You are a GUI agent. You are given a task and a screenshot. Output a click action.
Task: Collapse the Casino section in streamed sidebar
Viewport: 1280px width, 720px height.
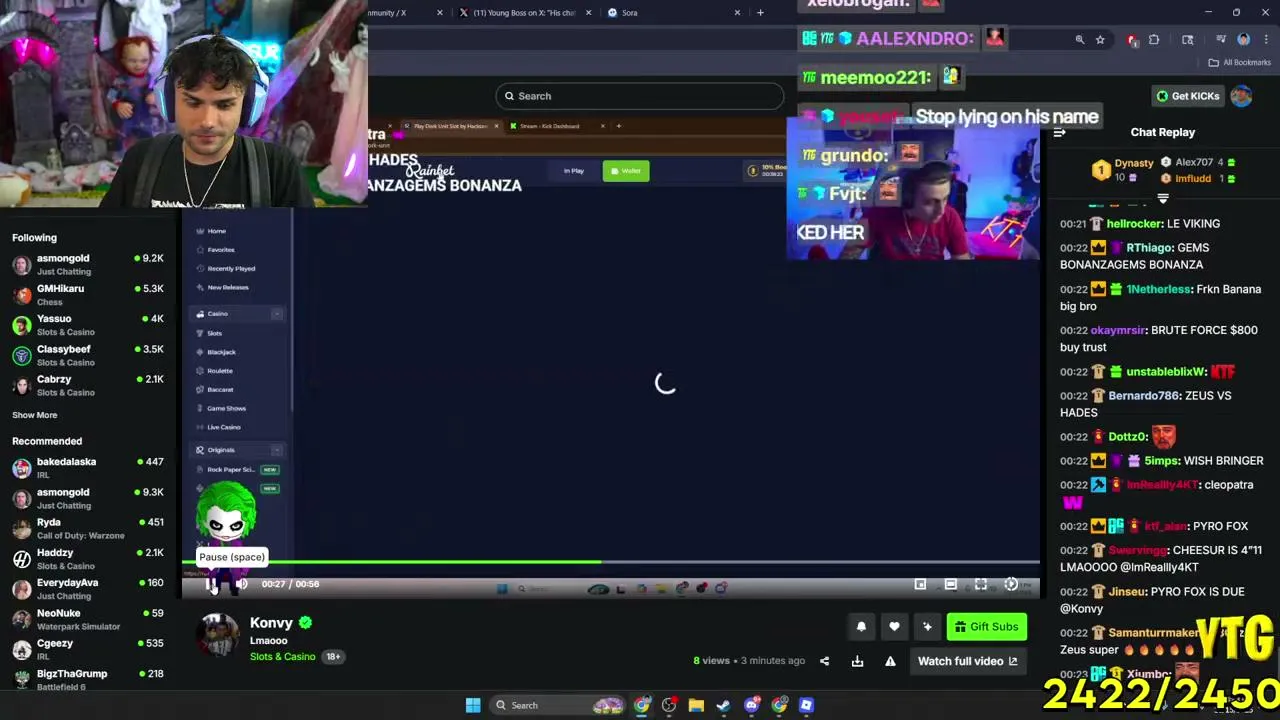pyautogui.click(x=276, y=314)
